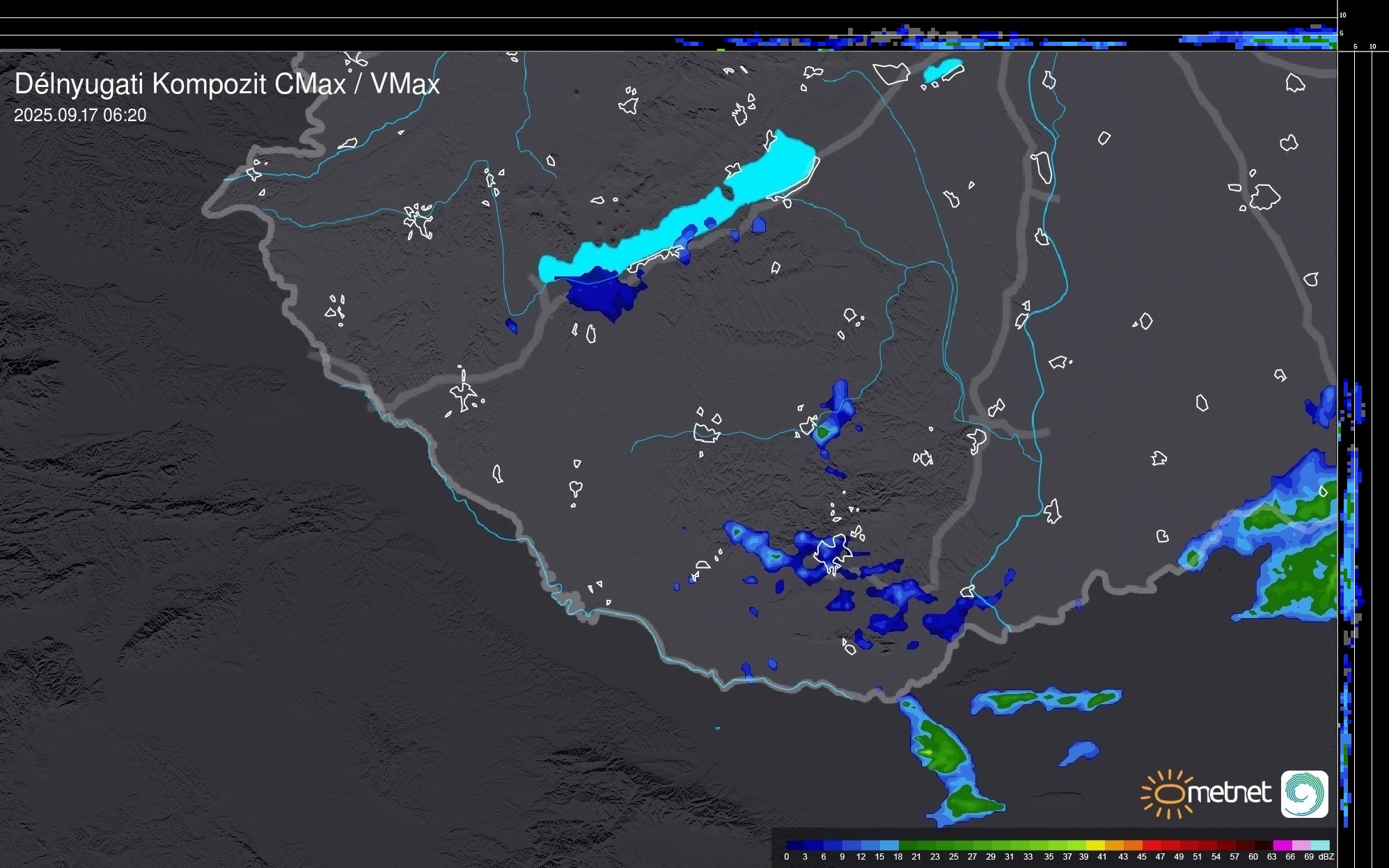
Task: Click the 10 label on top vertical profile
Action: (x=1343, y=15)
